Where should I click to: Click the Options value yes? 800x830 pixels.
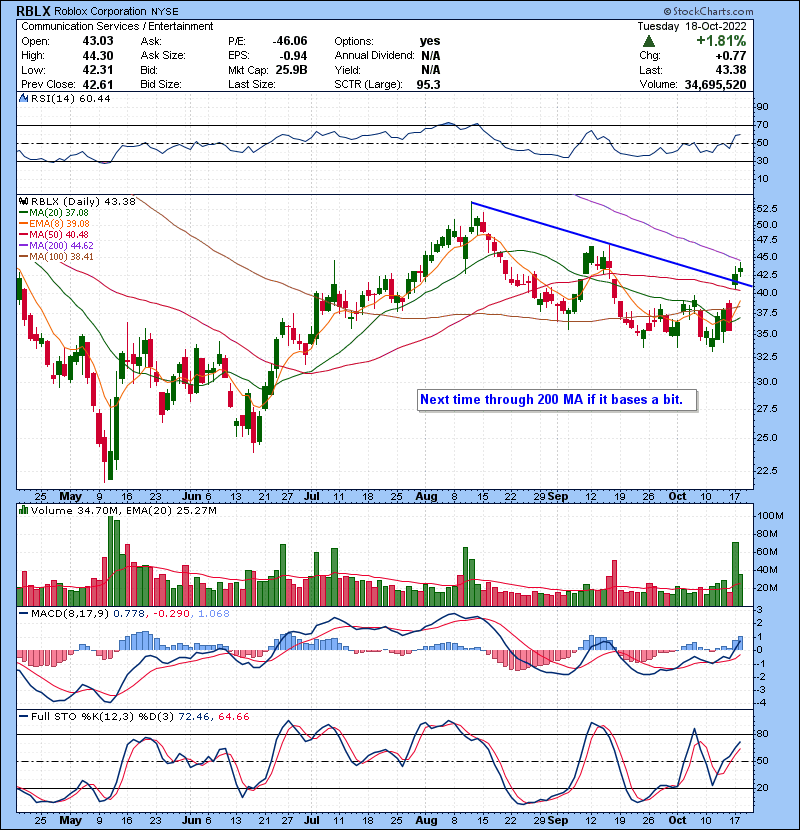click(x=430, y=41)
